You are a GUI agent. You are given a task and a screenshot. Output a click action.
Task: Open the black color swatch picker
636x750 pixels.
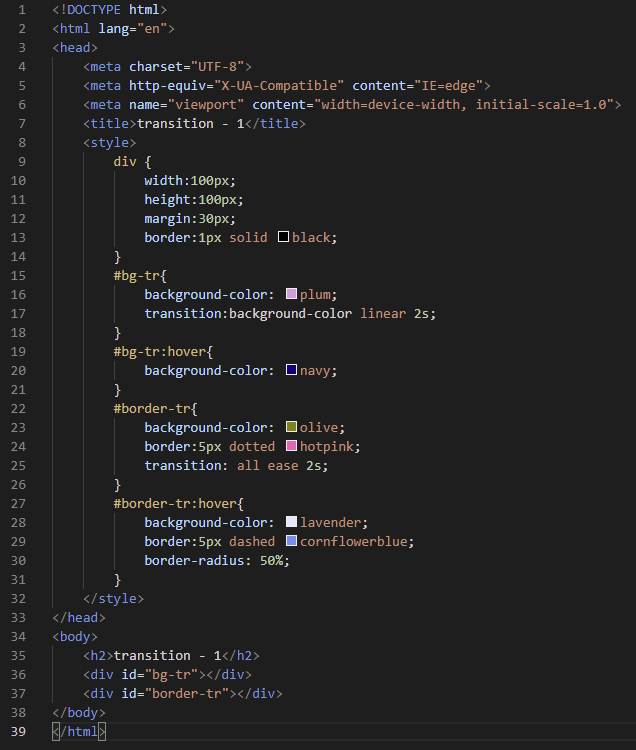(284, 237)
